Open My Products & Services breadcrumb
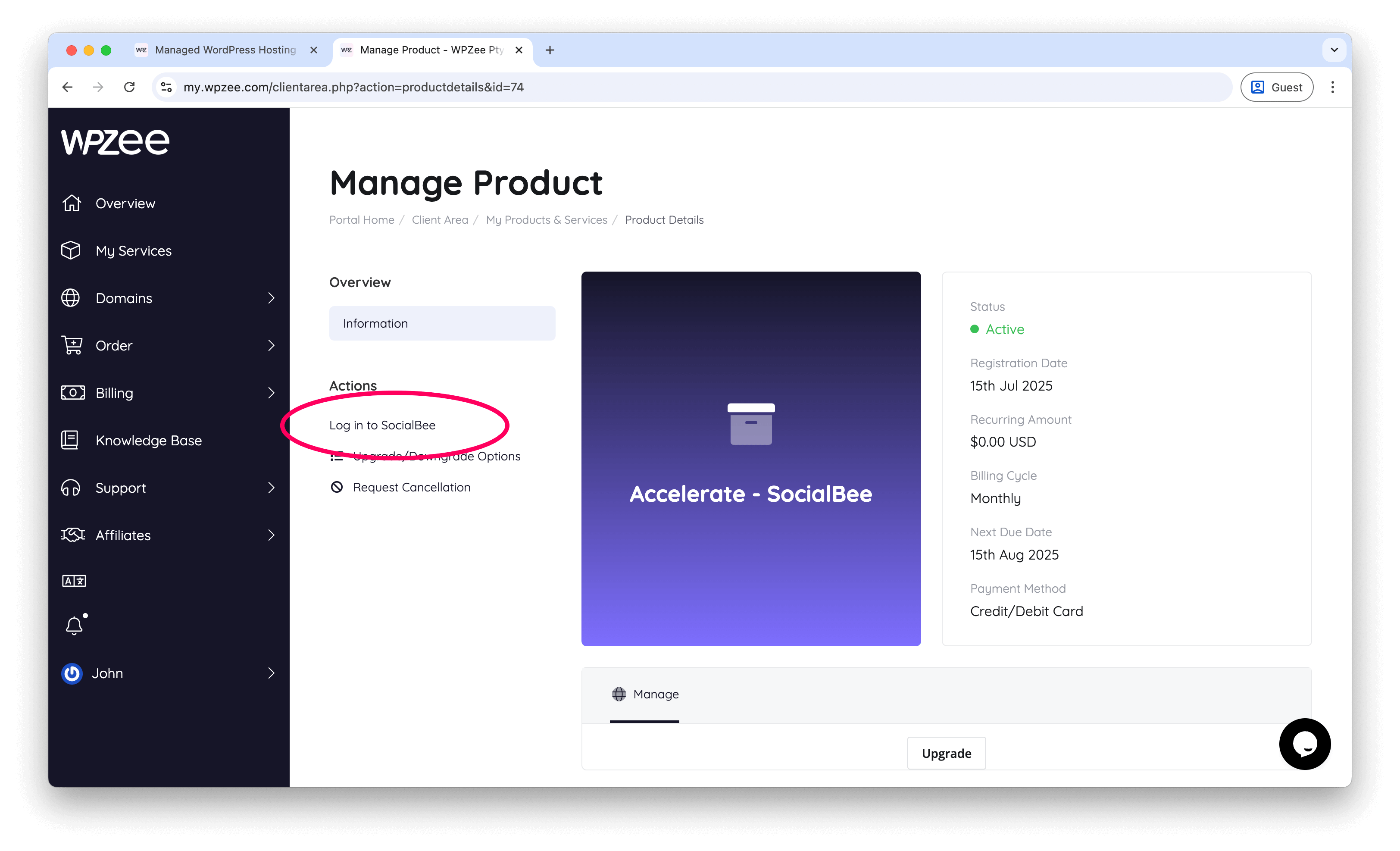Viewport: 1400px width, 851px height. tap(547, 220)
